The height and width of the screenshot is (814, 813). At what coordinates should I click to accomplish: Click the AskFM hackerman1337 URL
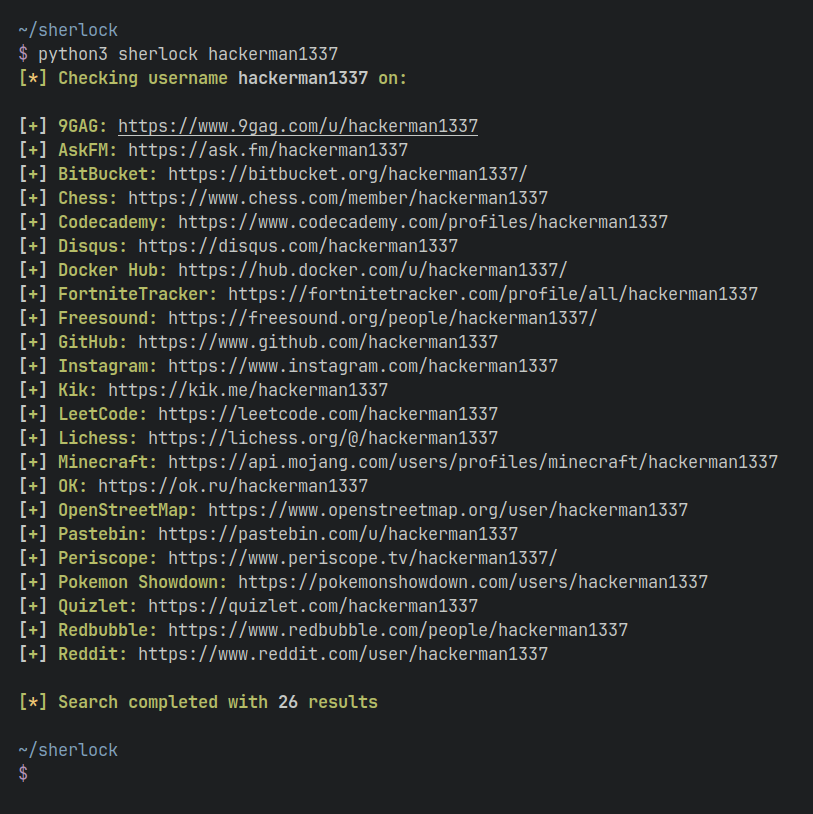[267, 150]
